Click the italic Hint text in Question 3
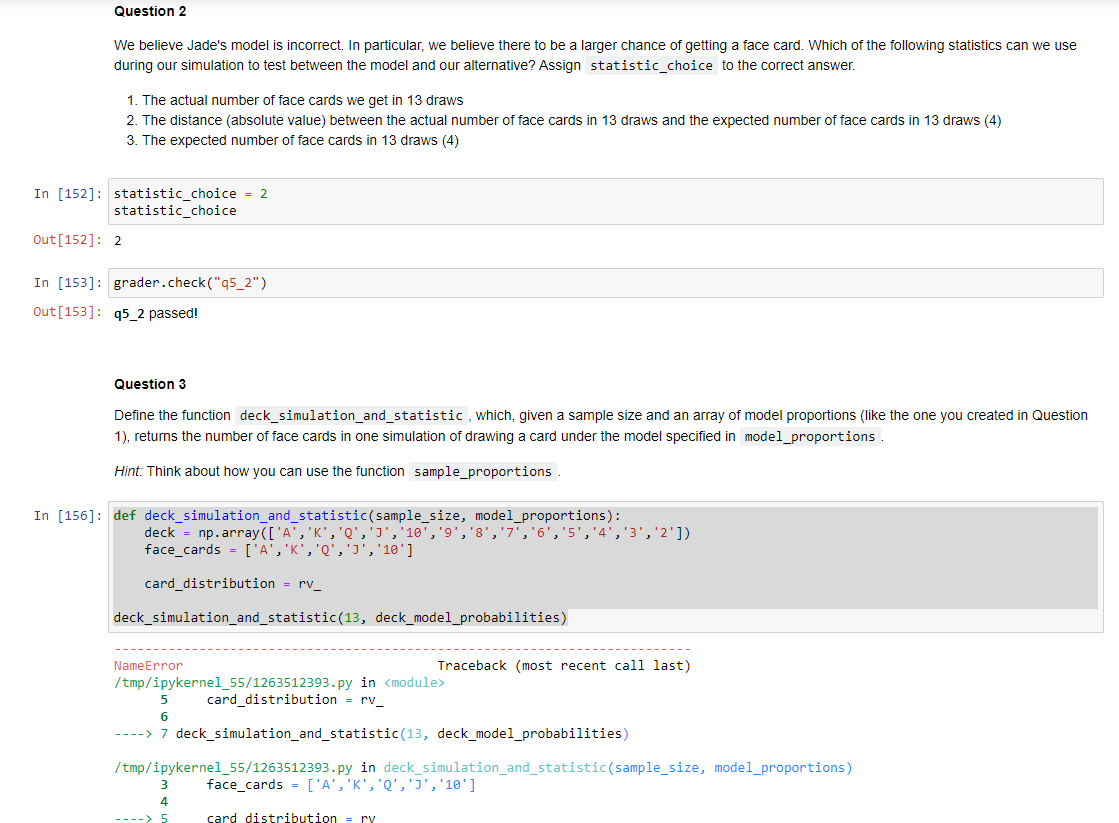 coord(125,471)
